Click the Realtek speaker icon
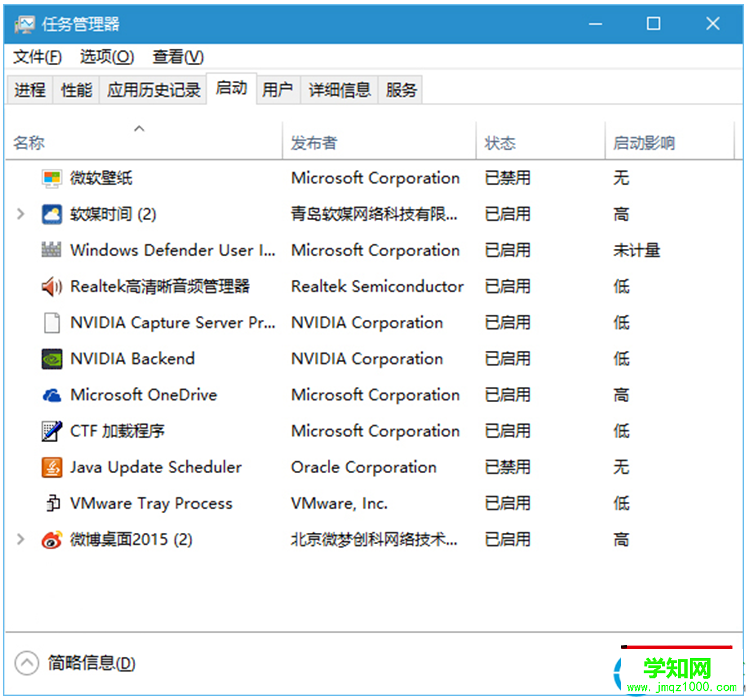The width and height of the screenshot is (748, 699). click(x=52, y=287)
